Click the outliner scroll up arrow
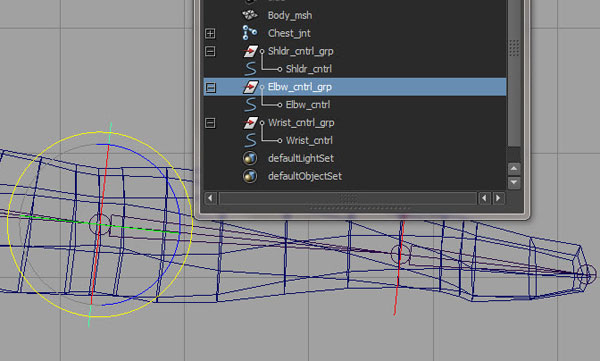The width and height of the screenshot is (600, 361). (514, 168)
